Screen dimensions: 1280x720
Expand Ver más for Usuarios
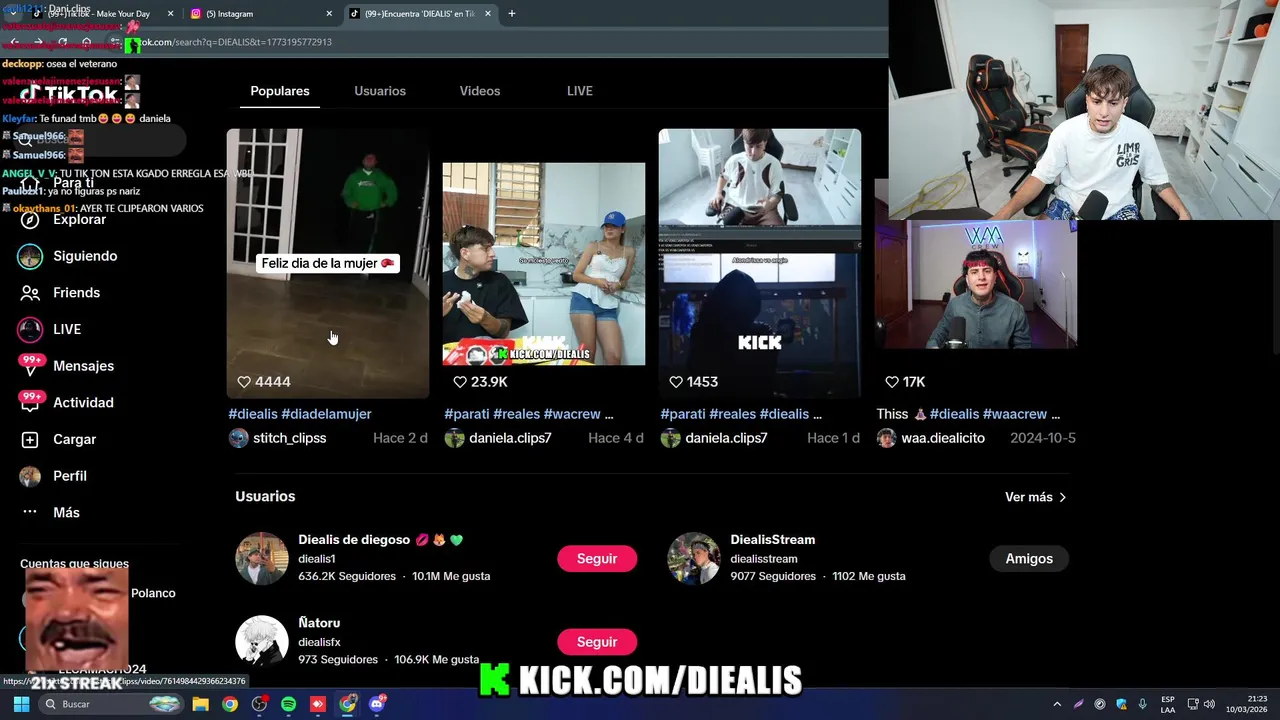1036,497
